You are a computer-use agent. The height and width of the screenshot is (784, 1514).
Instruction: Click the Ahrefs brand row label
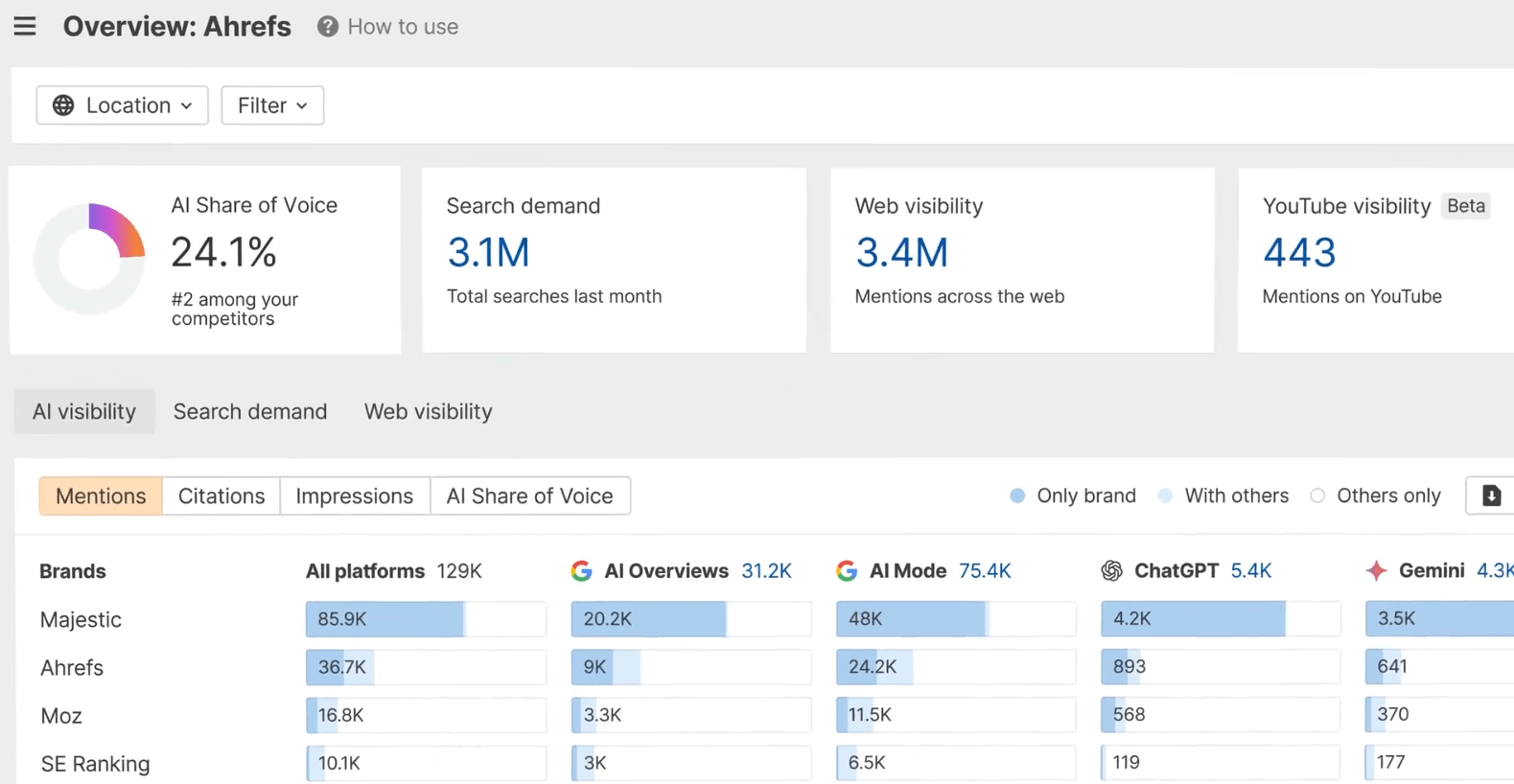[x=72, y=668]
